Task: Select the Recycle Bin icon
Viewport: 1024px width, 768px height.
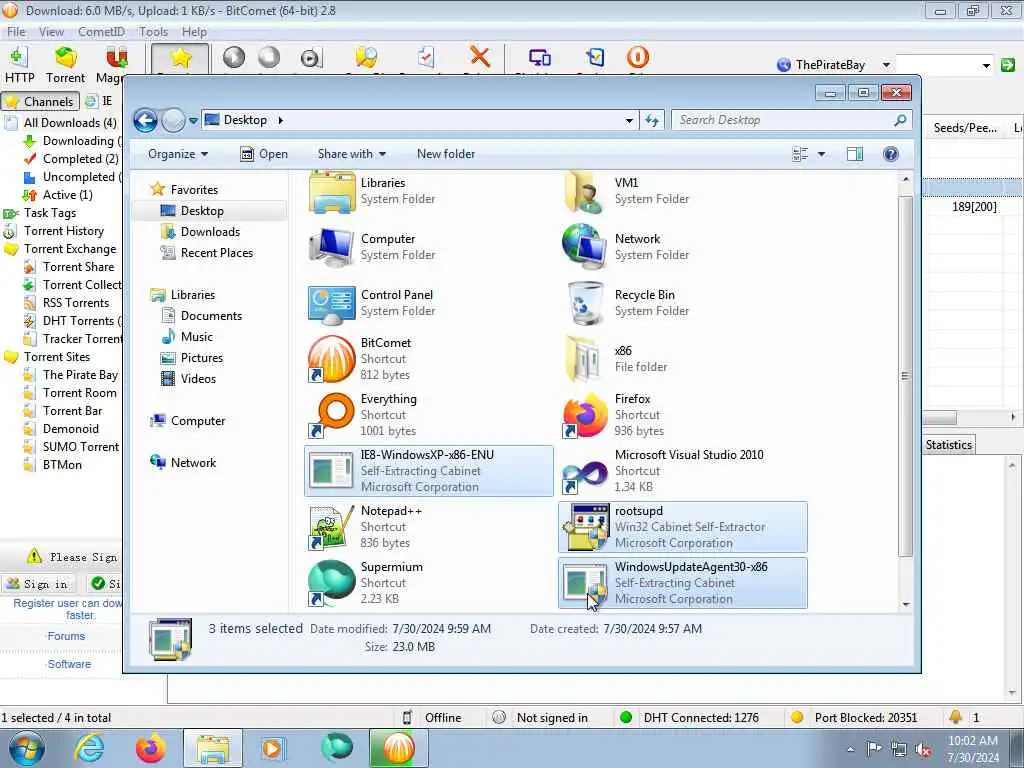Action: click(585, 303)
